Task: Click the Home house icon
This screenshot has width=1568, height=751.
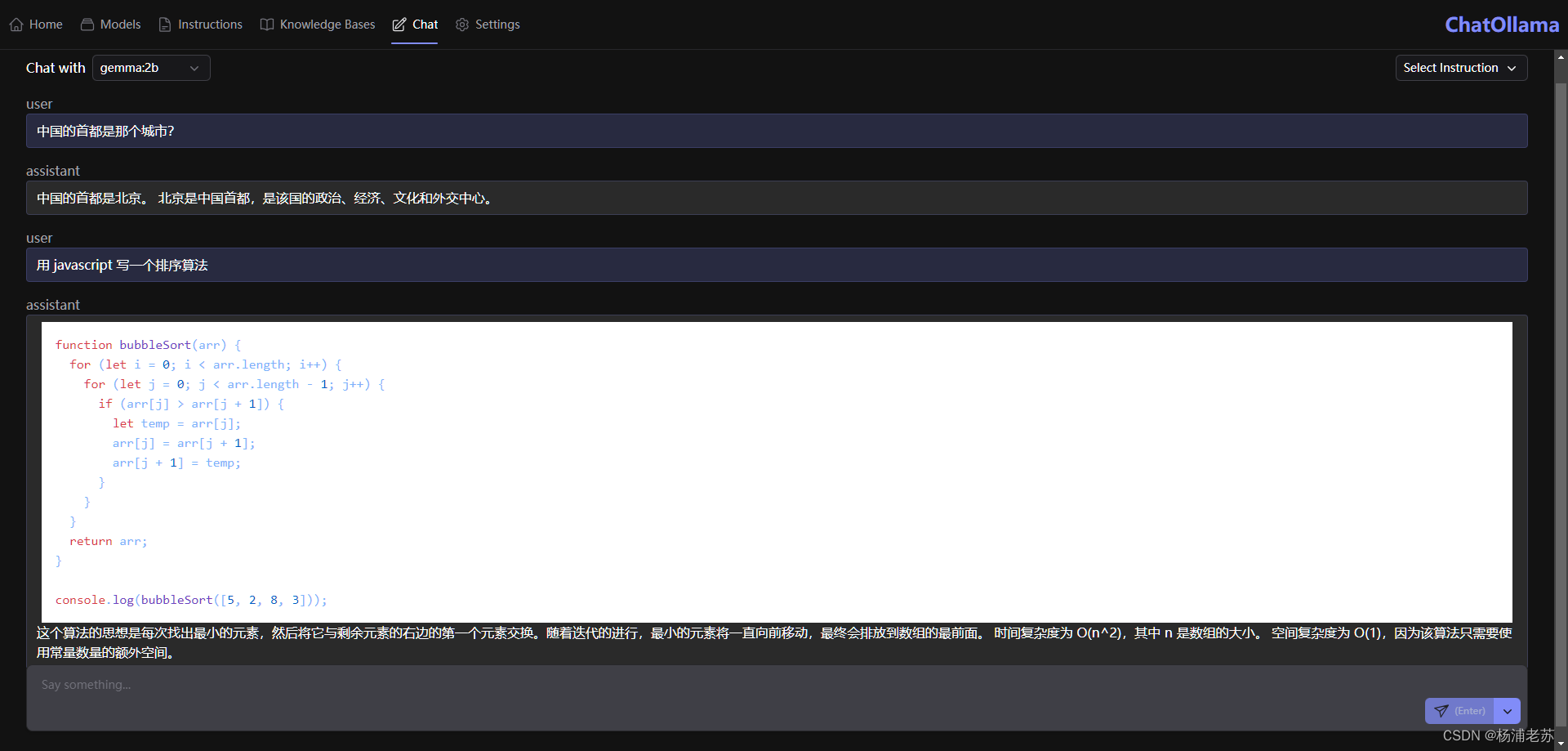Action: pos(16,25)
